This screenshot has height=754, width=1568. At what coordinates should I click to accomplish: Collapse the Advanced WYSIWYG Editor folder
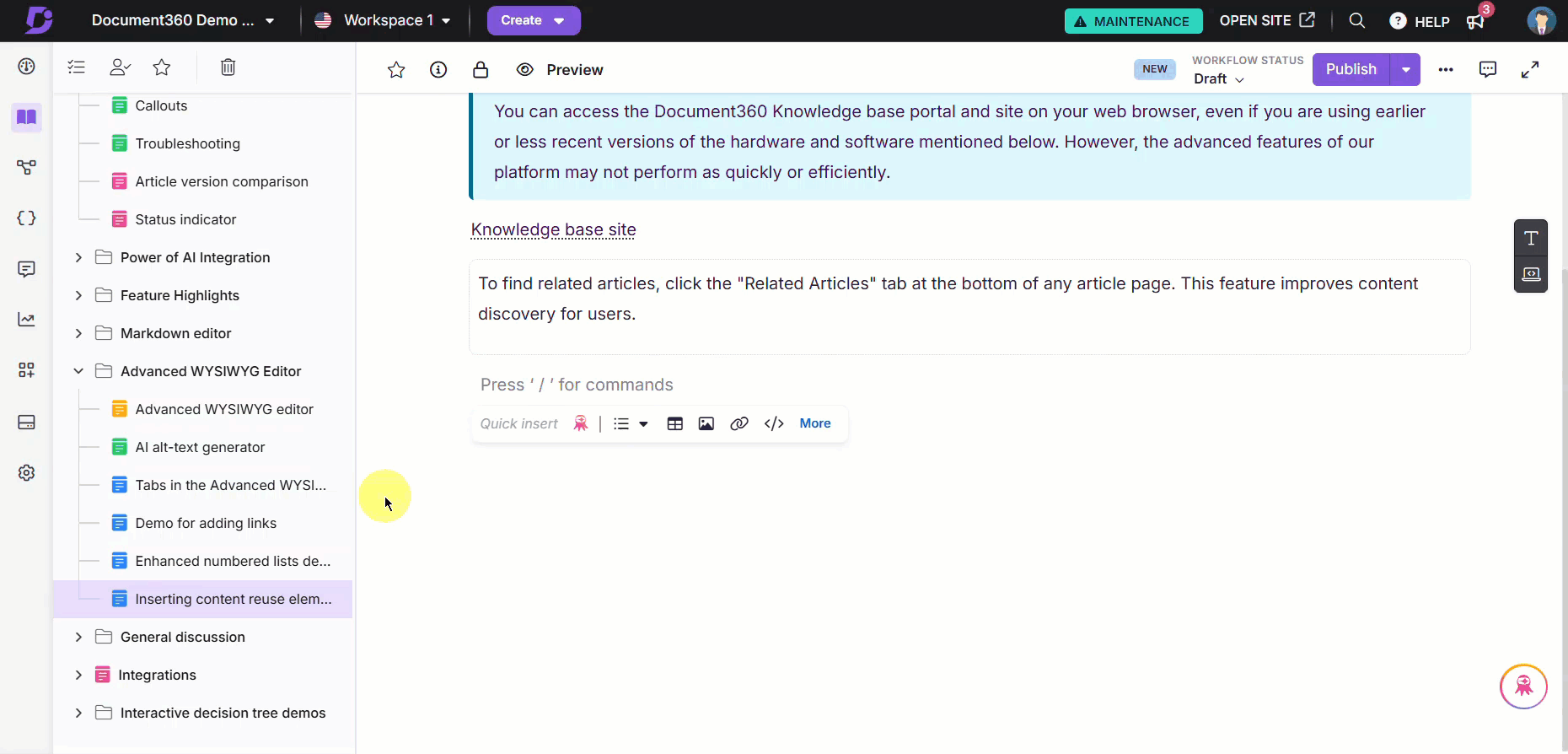pyautogui.click(x=78, y=371)
